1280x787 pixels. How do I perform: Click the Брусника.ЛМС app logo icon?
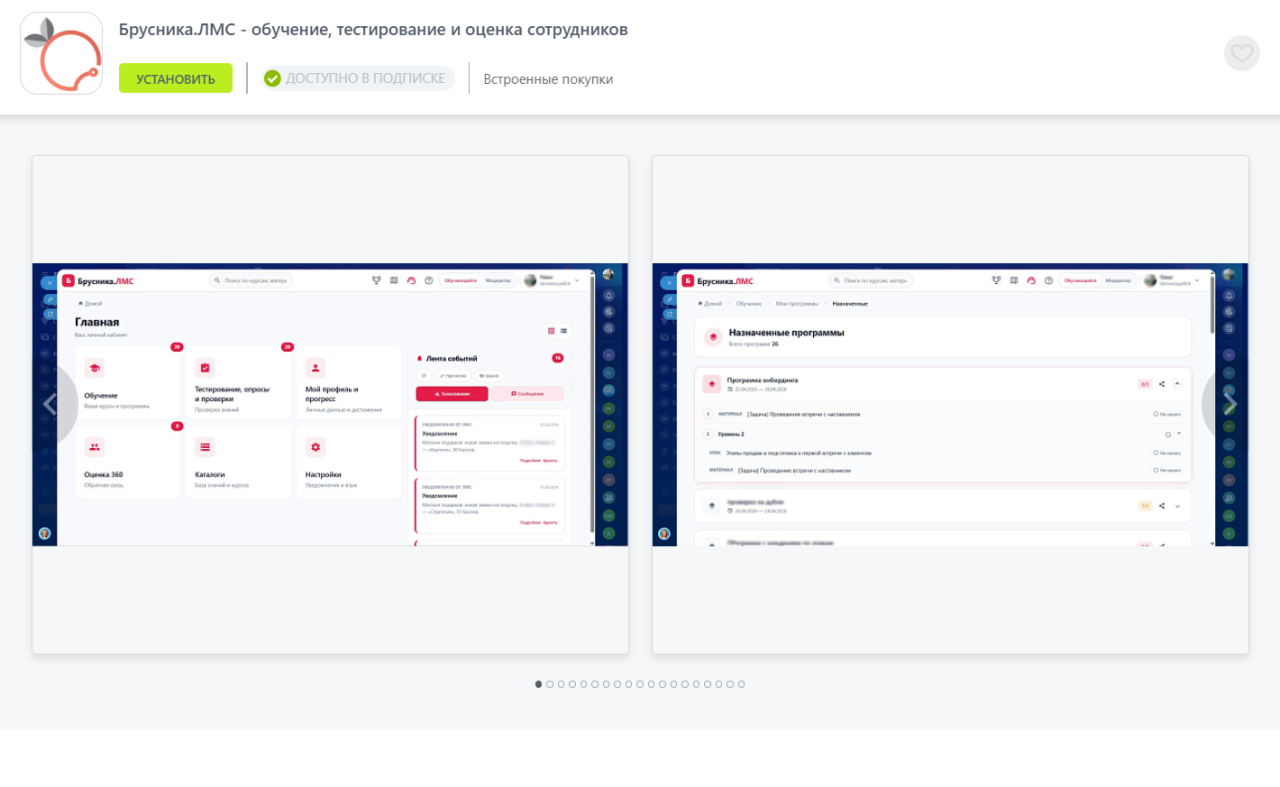tap(61, 53)
